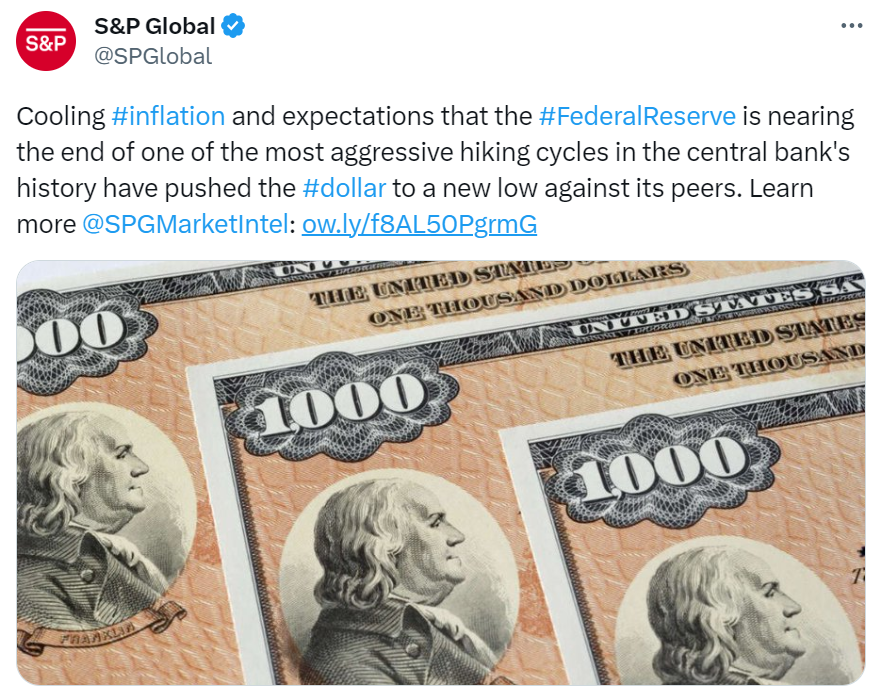
Task: Click the S&P red profile avatar
Action: [x=46, y=41]
